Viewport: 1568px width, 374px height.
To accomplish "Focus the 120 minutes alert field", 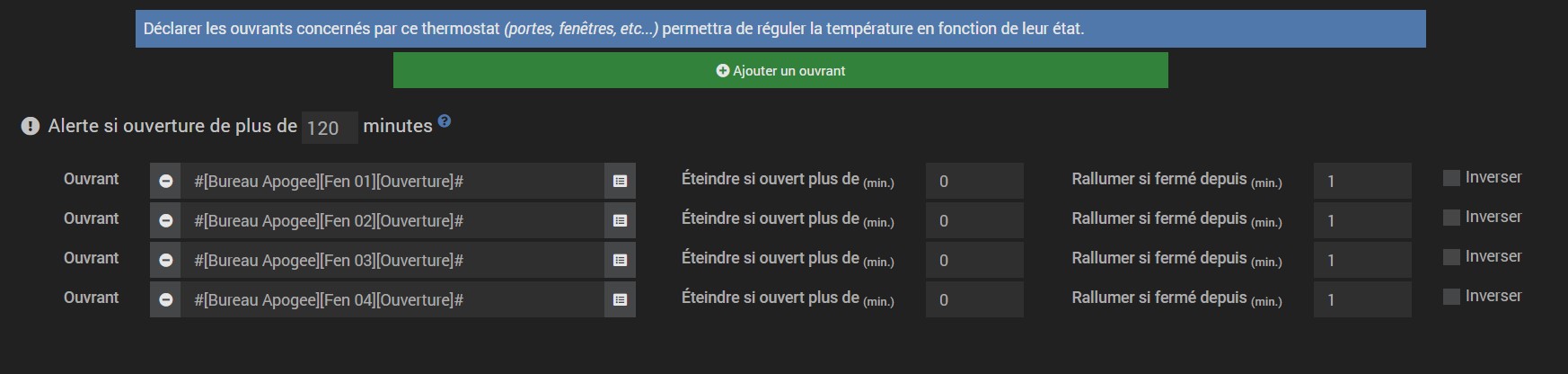I will click(x=329, y=128).
